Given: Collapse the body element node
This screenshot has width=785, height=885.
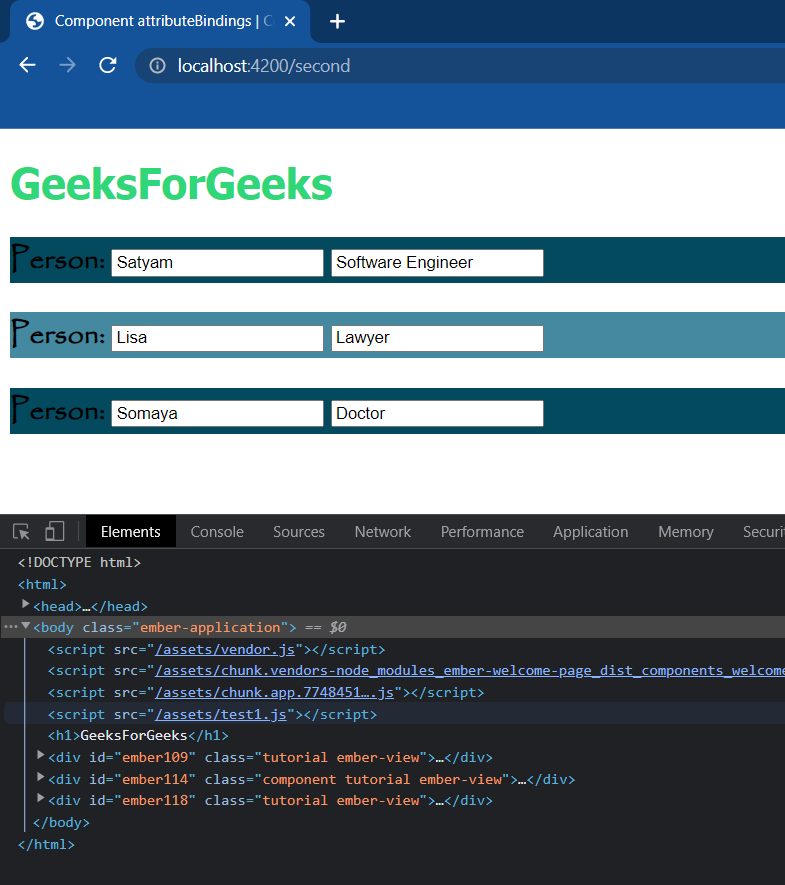Looking at the screenshot, I should (25, 626).
